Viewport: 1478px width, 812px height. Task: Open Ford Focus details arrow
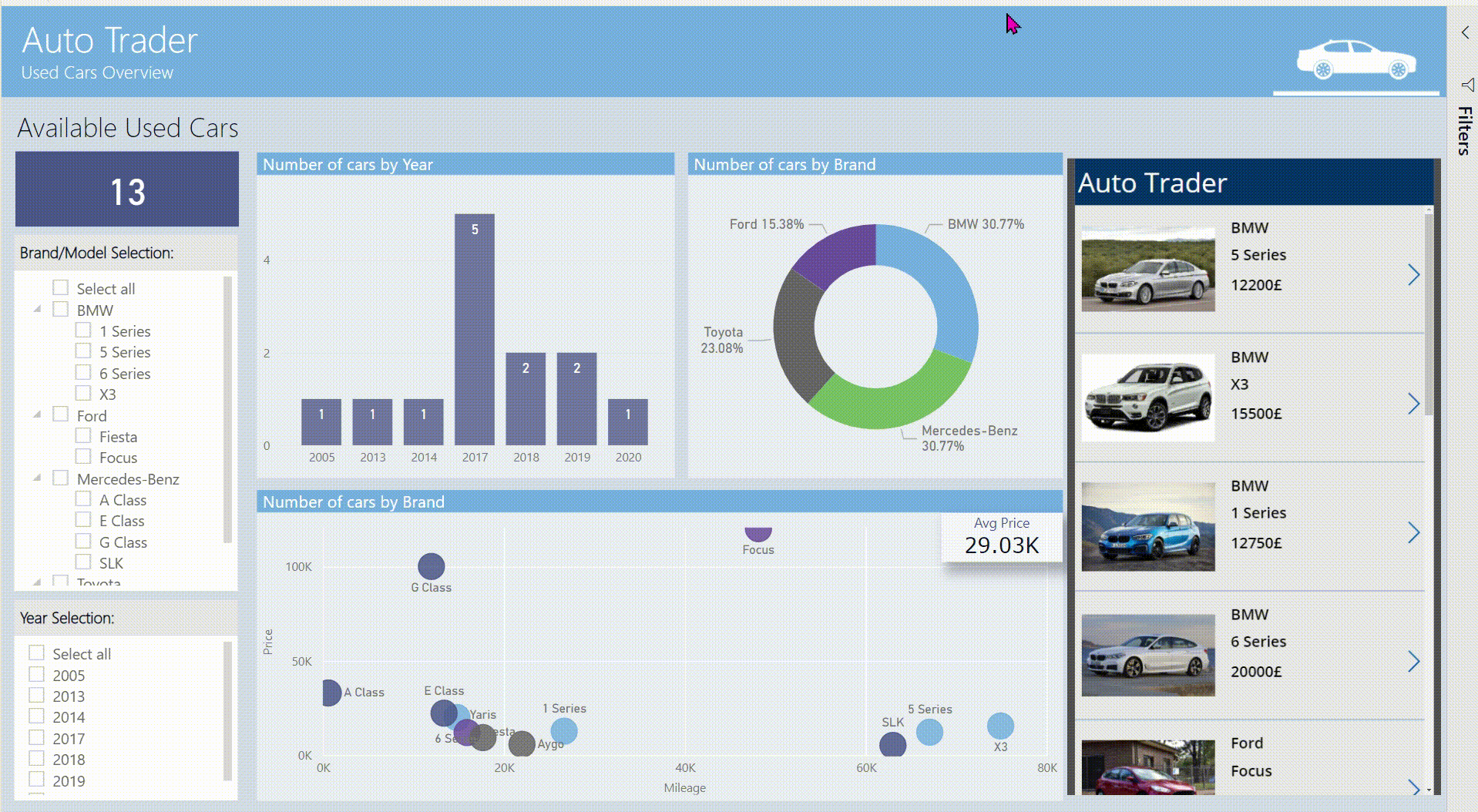point(1413,787)
